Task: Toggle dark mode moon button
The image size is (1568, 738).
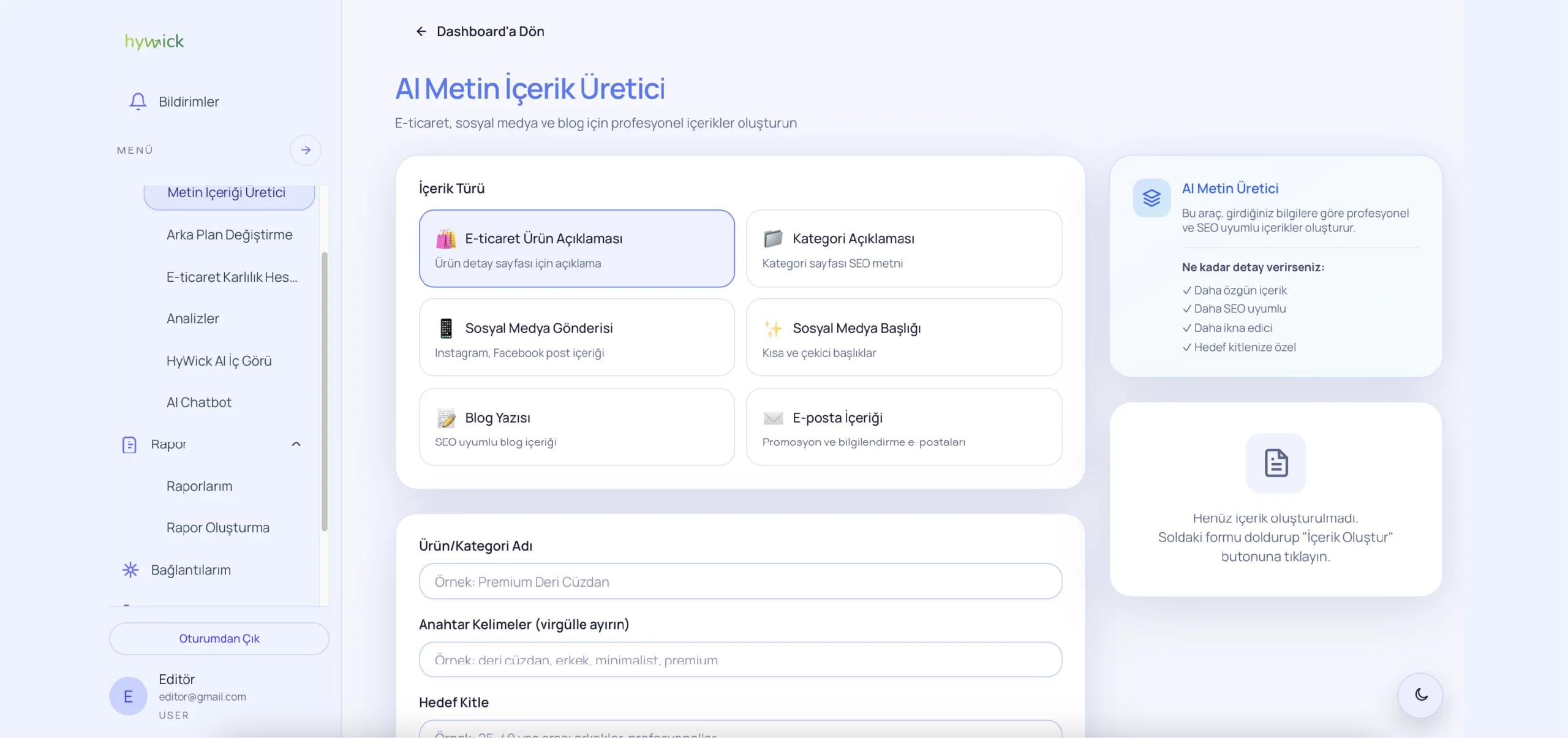Action: coord(1420,695)
